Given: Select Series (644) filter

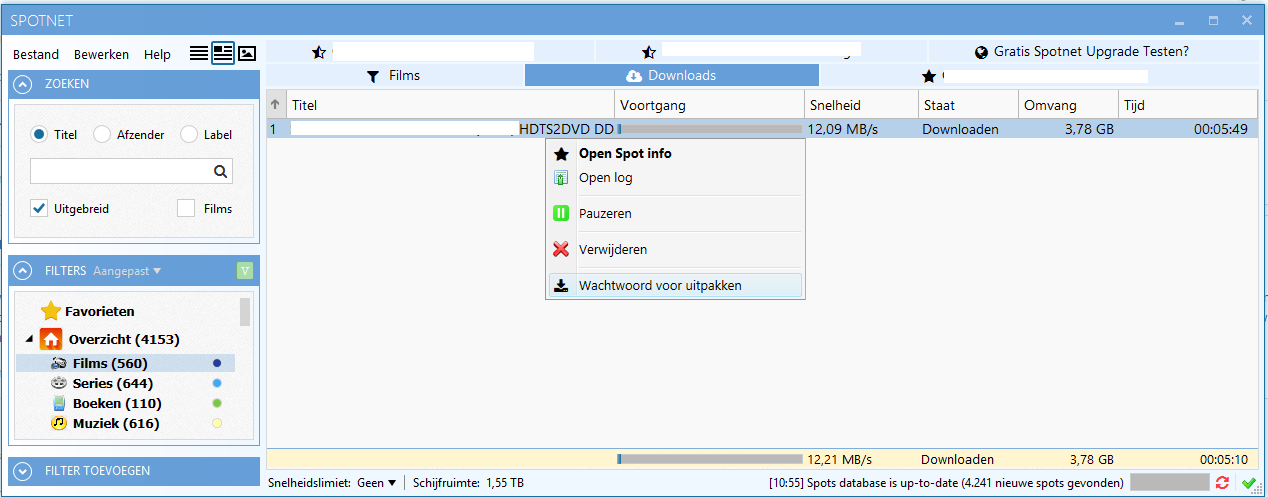Looking at the screenshot, I should pos(112,383).
